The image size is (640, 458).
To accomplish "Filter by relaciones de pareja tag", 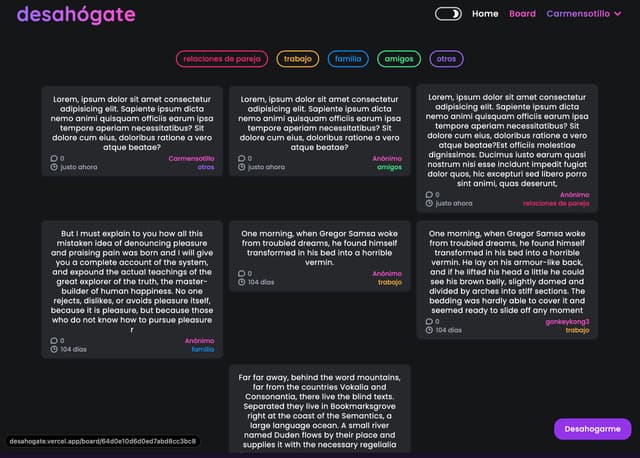I will (x=222, y=59).
